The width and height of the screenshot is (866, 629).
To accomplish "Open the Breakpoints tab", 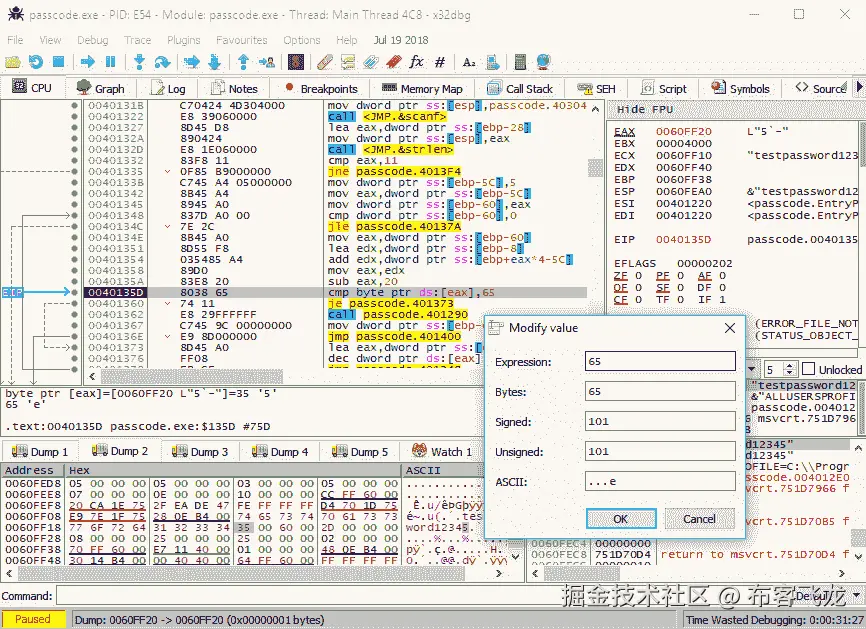I will (x=320, y=88).
